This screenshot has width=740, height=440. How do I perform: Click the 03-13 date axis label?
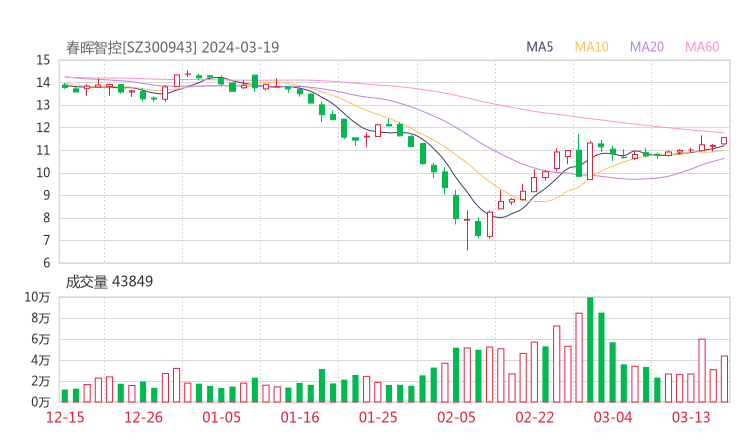click(x=691, y=417)
